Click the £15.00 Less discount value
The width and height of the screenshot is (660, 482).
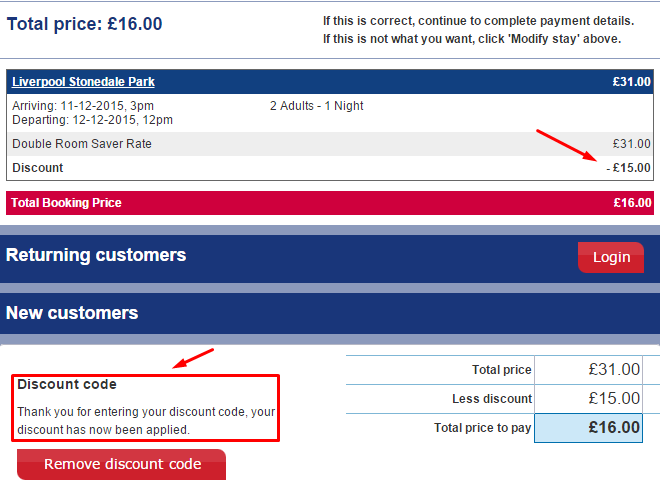(x=613, y=399)
